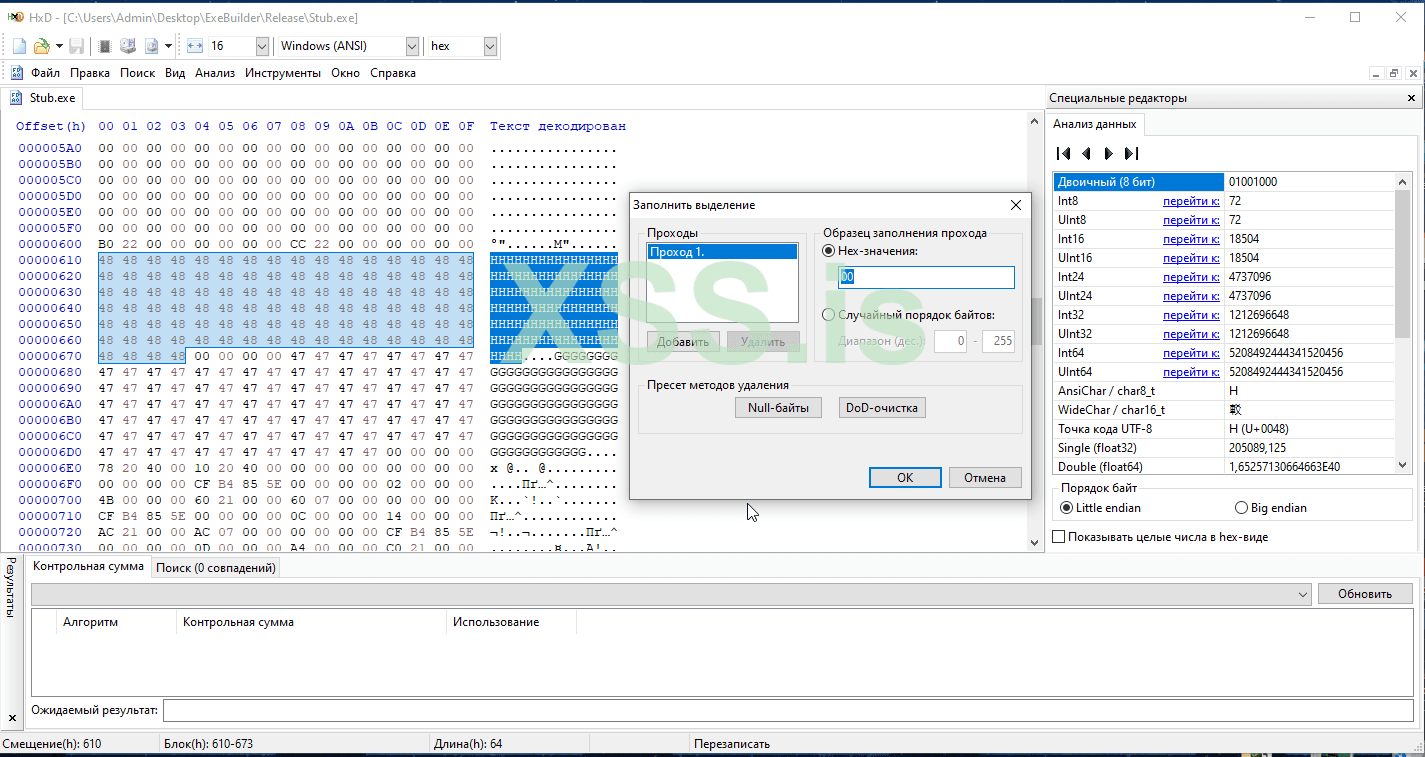This screenshot has width=1425, height=757.
Task: Click the Добавить pass button
Action: pos(683,341)
